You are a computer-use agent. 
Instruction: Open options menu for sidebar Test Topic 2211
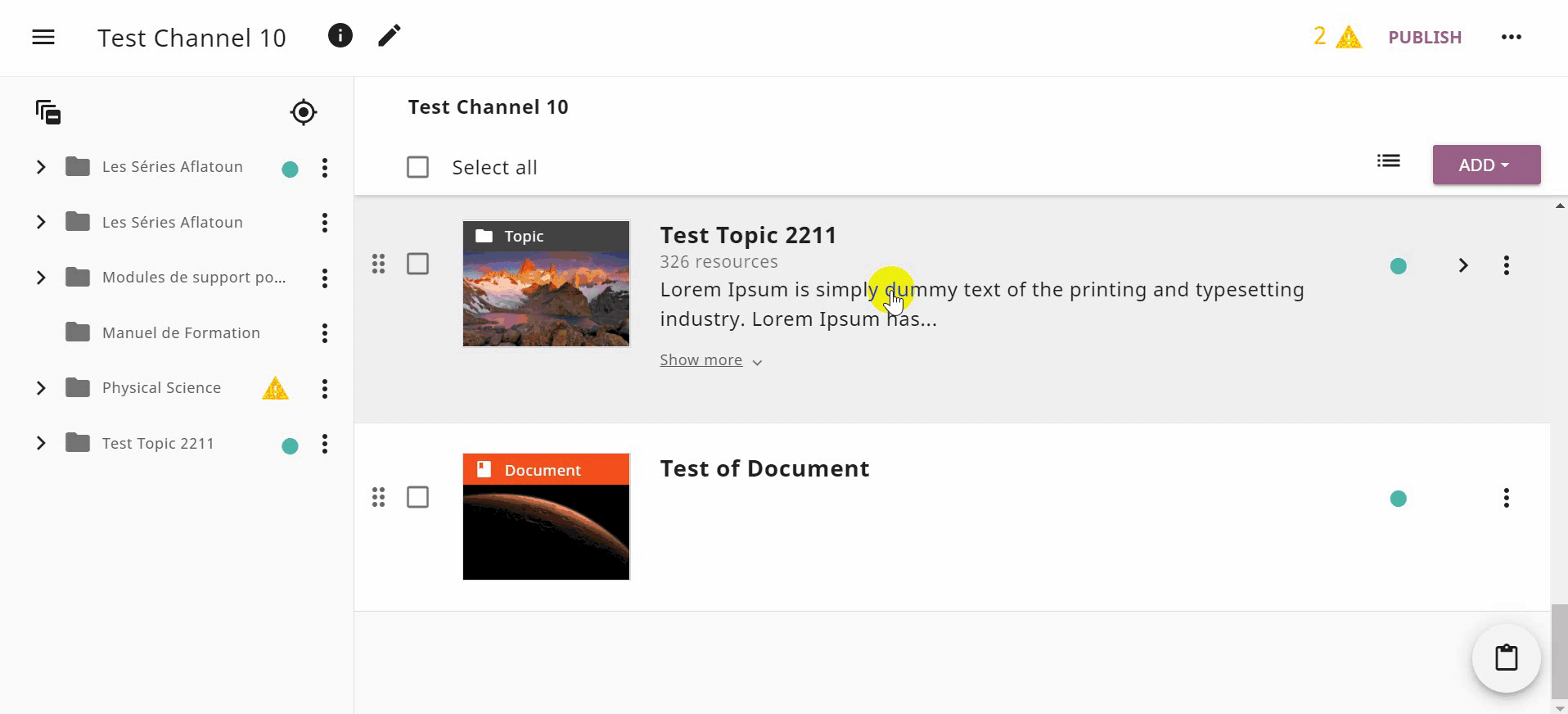click(x=325, y=444)
